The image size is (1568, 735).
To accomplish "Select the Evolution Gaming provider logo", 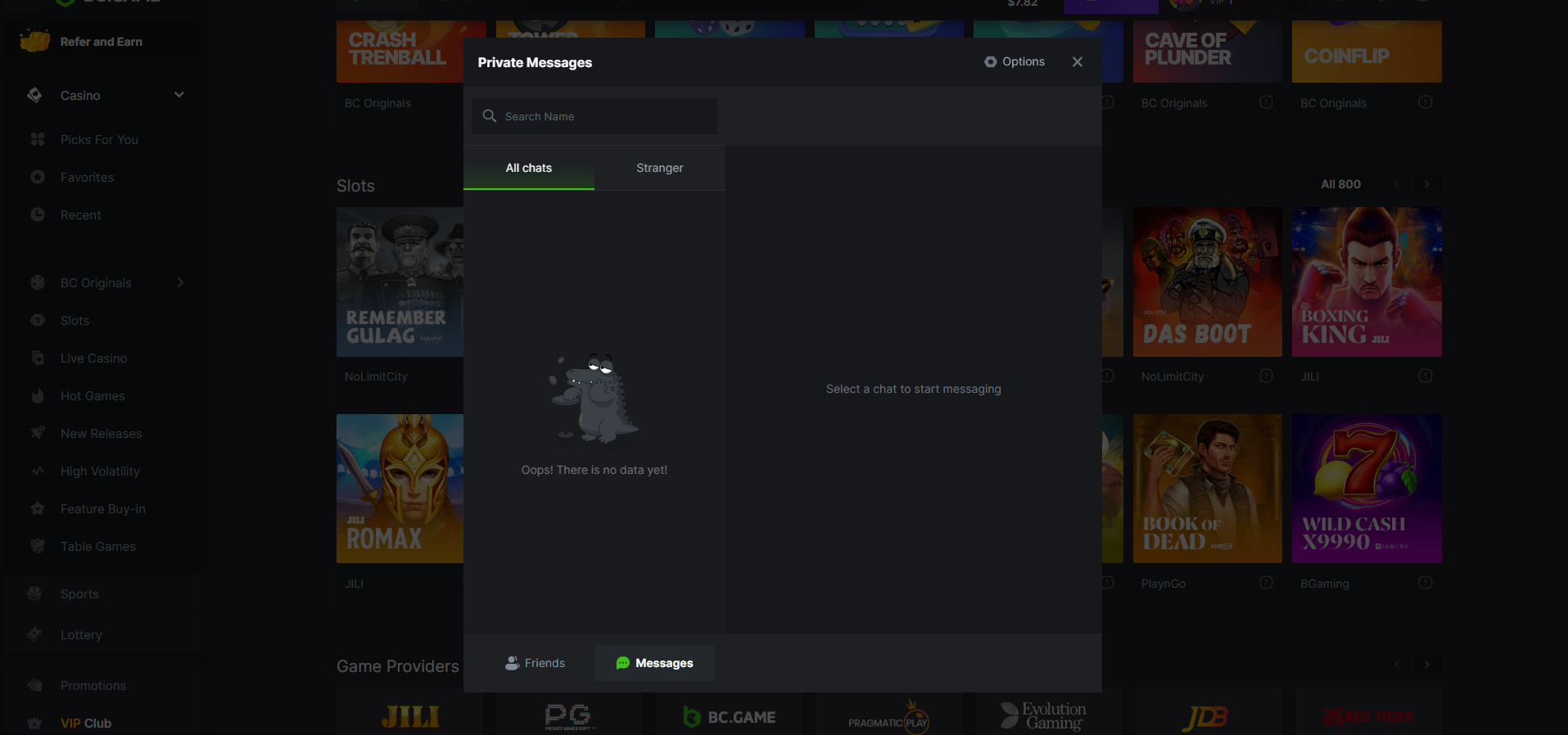I will (1044, 715).
